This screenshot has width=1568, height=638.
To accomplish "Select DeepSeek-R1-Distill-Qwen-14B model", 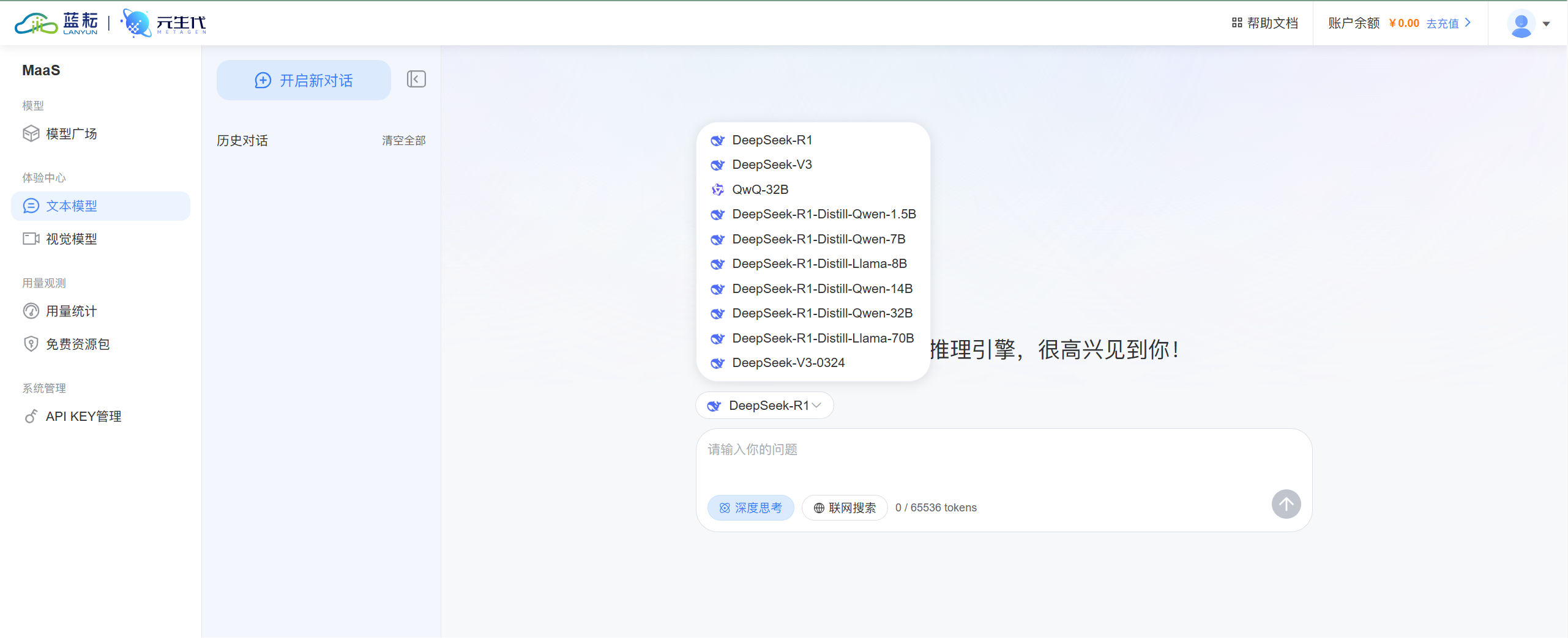I will coord(813,289).
